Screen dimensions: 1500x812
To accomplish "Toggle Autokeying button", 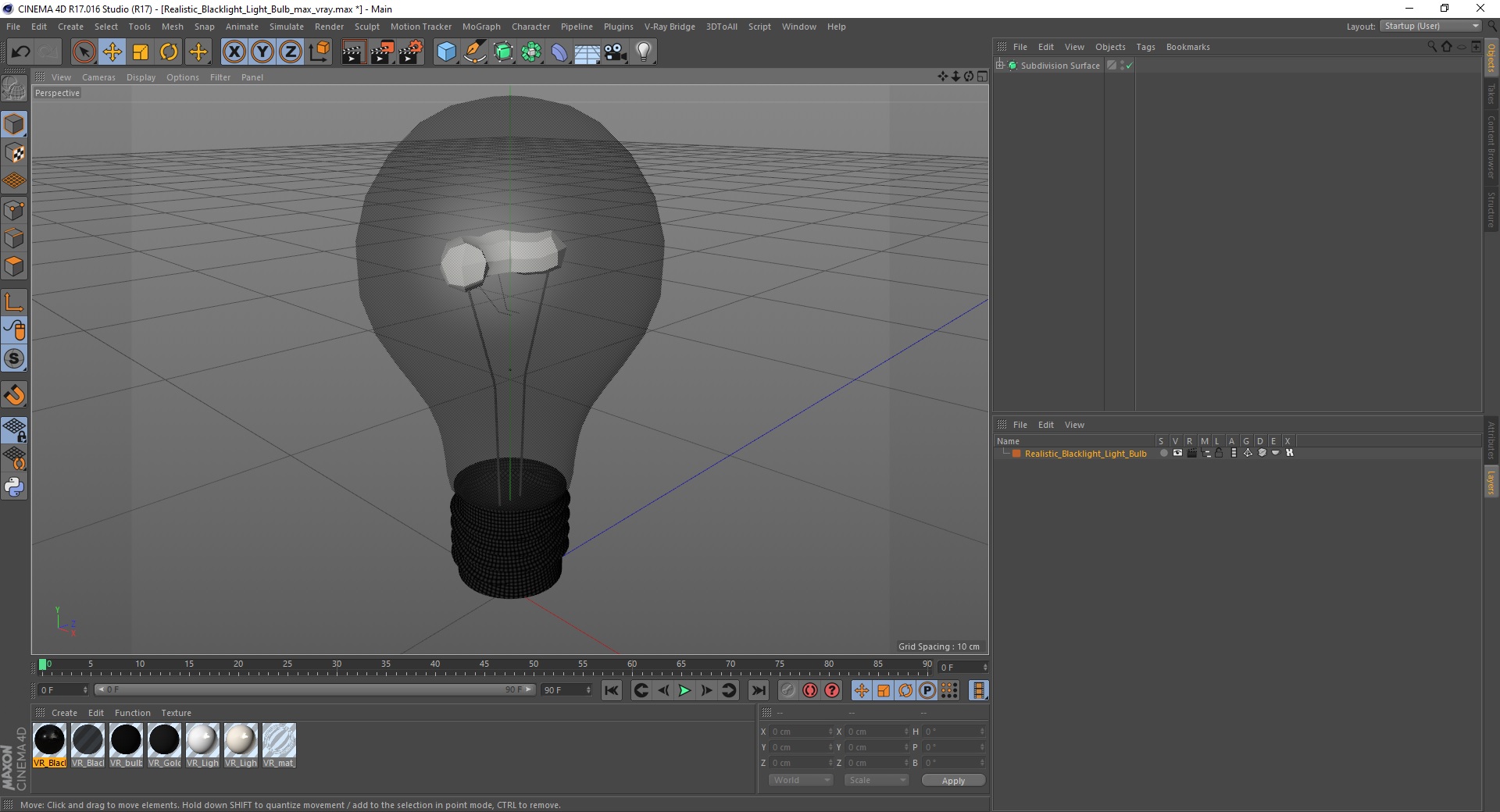I will pyautogui.click(x=810, y=690).
